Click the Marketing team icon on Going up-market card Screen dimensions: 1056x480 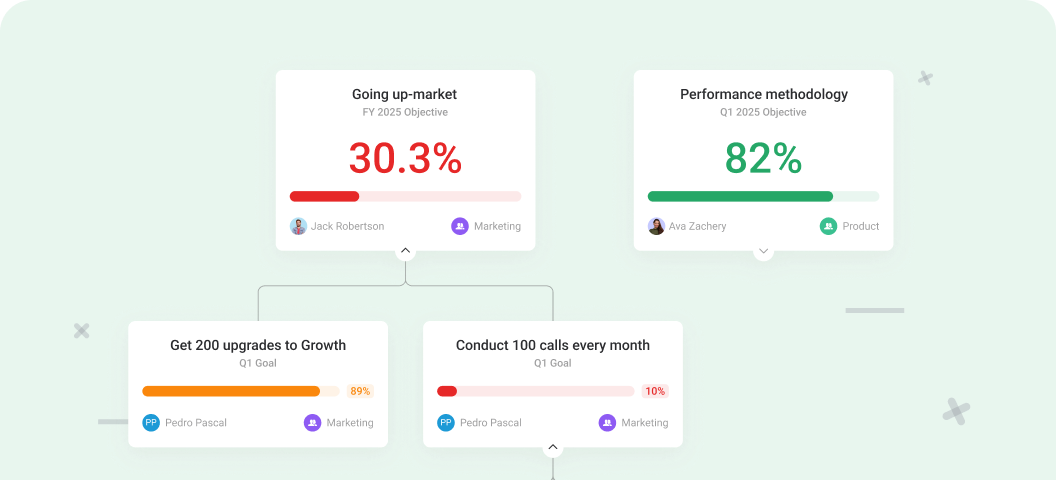click(460, 226)
